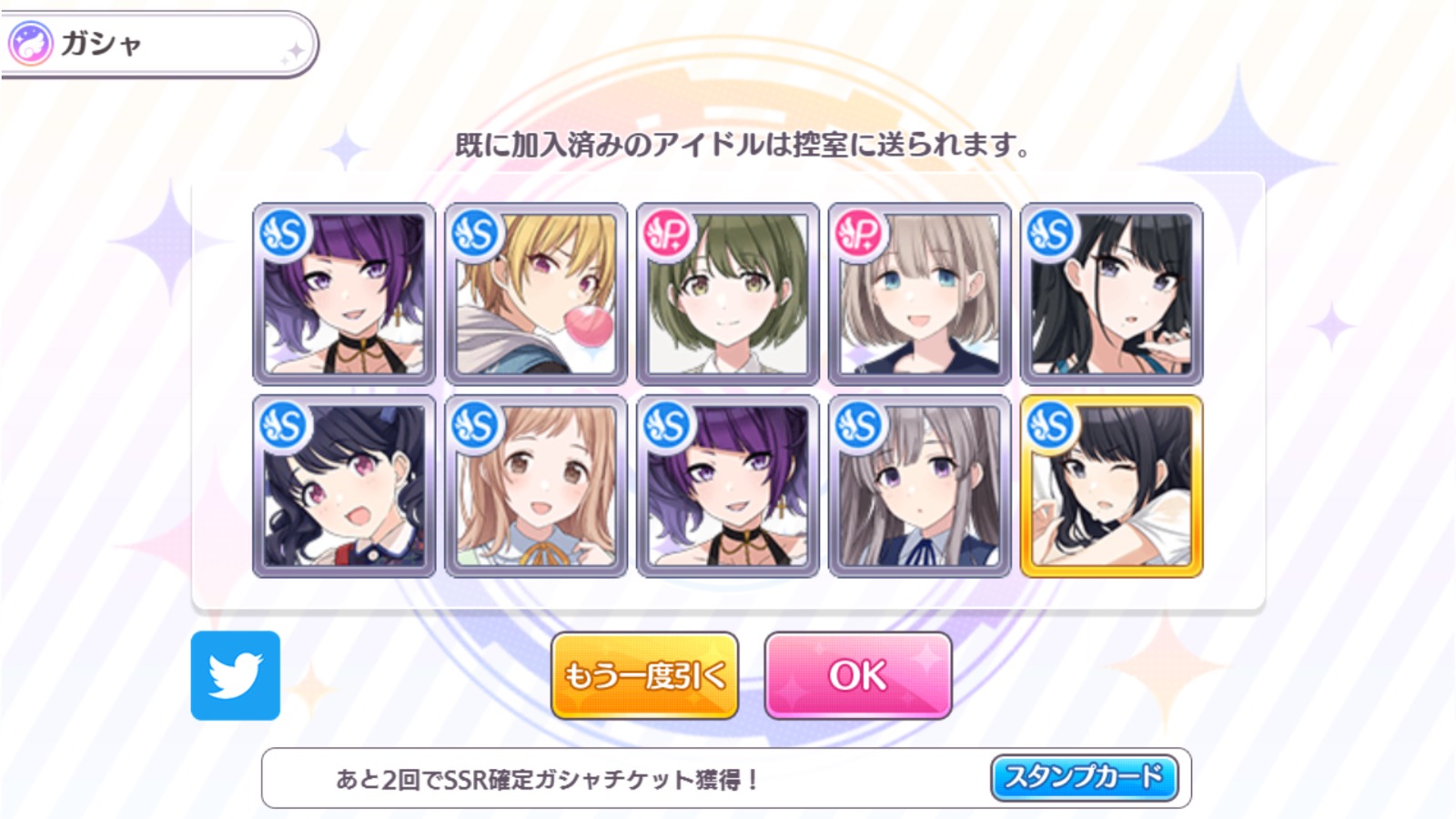Image resolution: width=1456 pixels, height=819 pixels.
Task: Click the ガシャ title label
Action: [100, 44]
